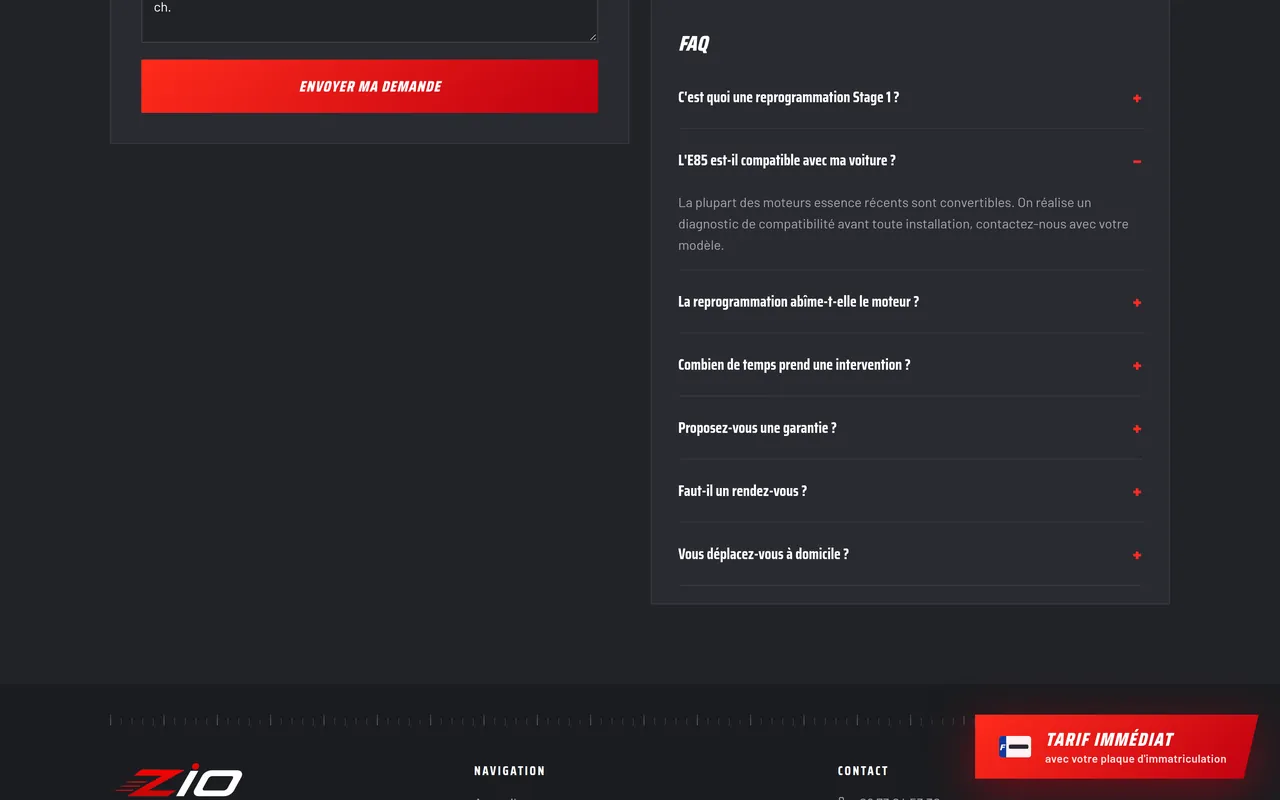Click the license plate icon in Tarif Immédiat
Screen dimensions: 1280x800
1015,746
